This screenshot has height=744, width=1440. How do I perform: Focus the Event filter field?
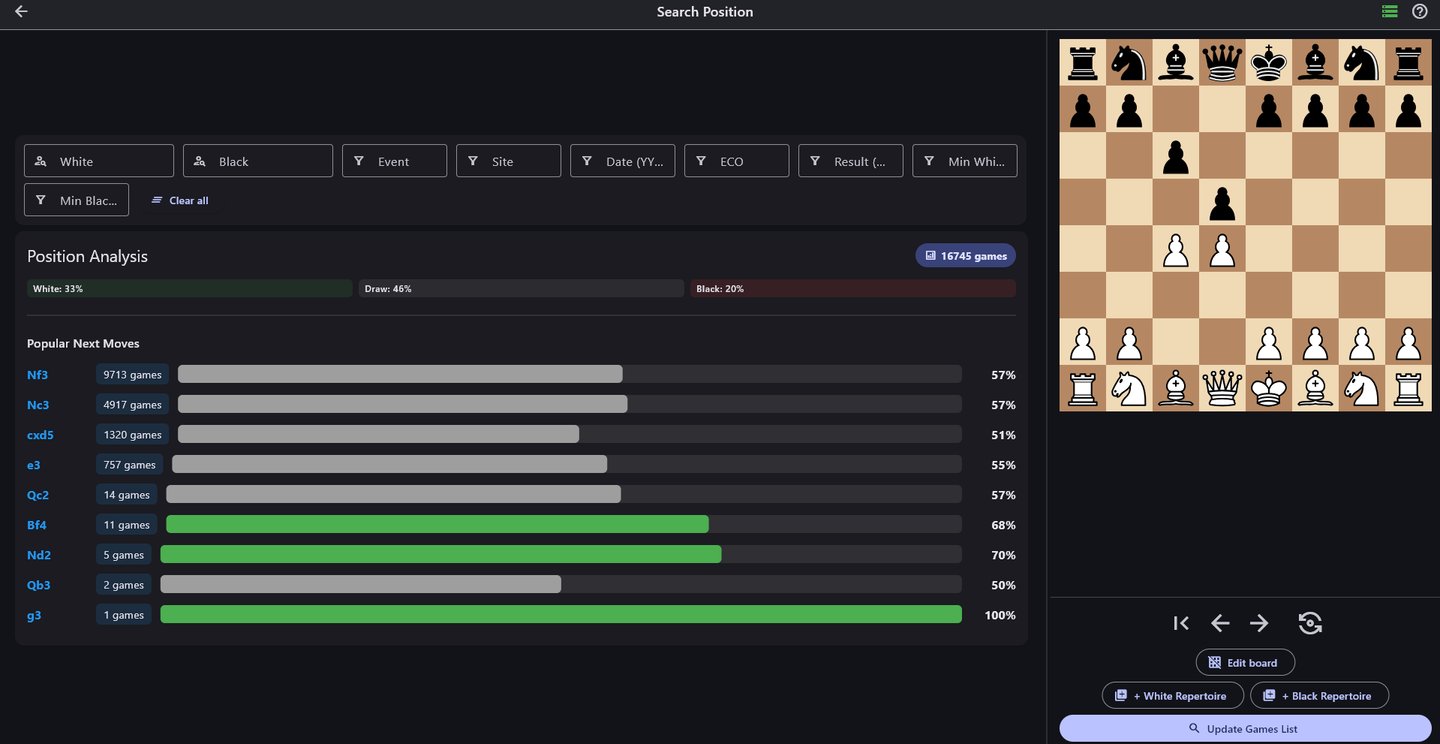[394, 161]
